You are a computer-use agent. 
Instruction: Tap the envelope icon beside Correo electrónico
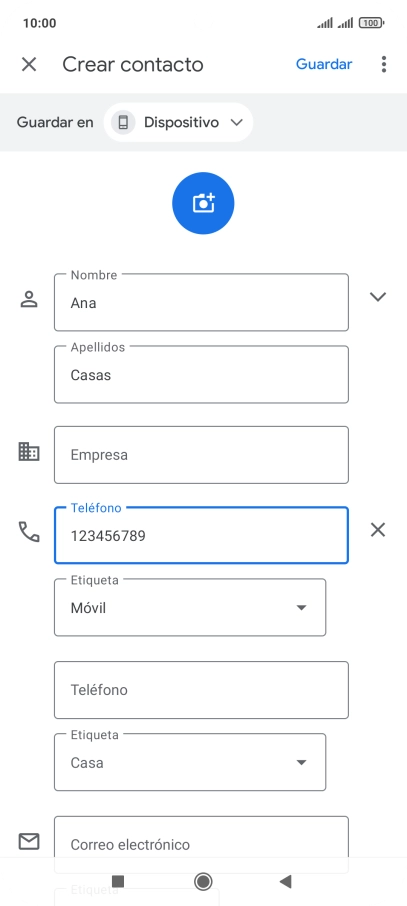coord(29,842)
